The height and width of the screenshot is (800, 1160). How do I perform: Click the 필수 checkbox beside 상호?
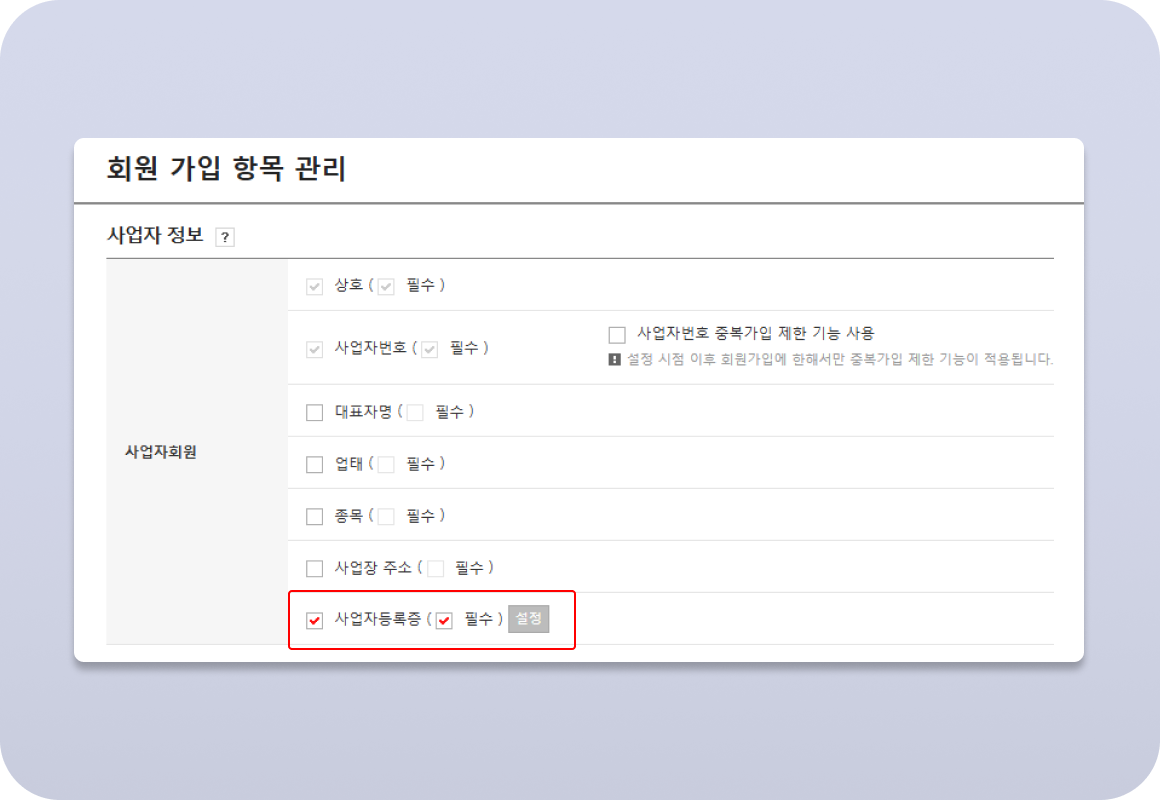click(386, 285)
